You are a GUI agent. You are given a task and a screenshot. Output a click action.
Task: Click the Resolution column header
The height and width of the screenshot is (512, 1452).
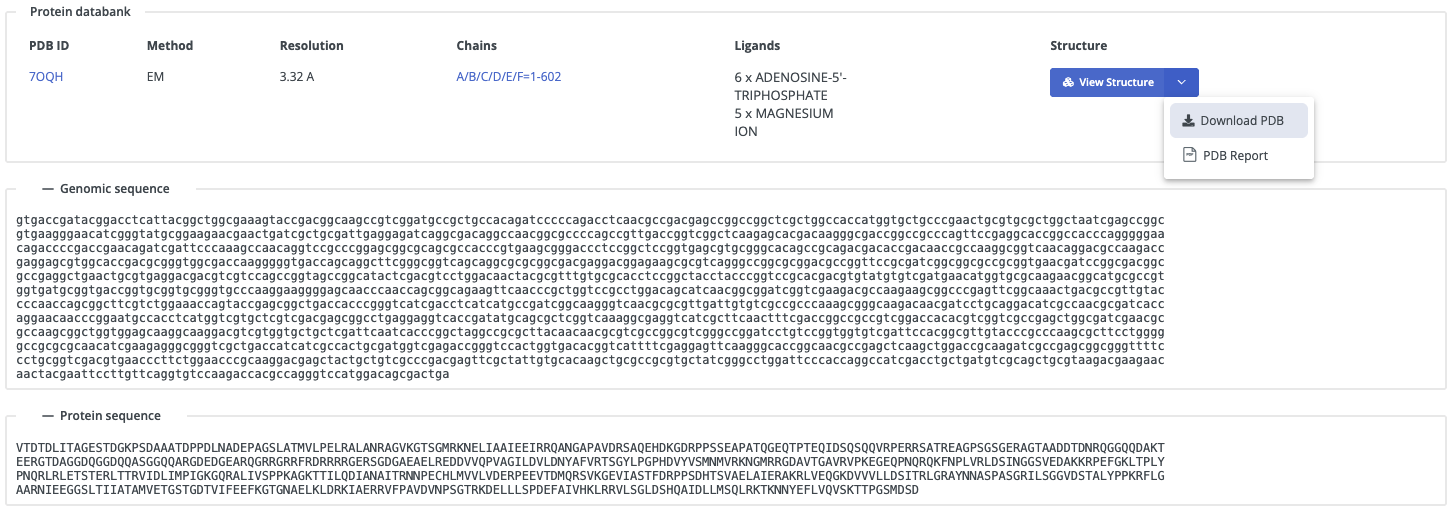312,46
